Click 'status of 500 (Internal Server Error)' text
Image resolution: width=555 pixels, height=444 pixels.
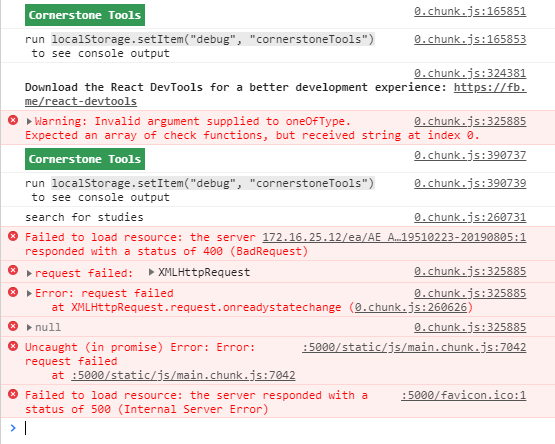[x=147, y=409]
